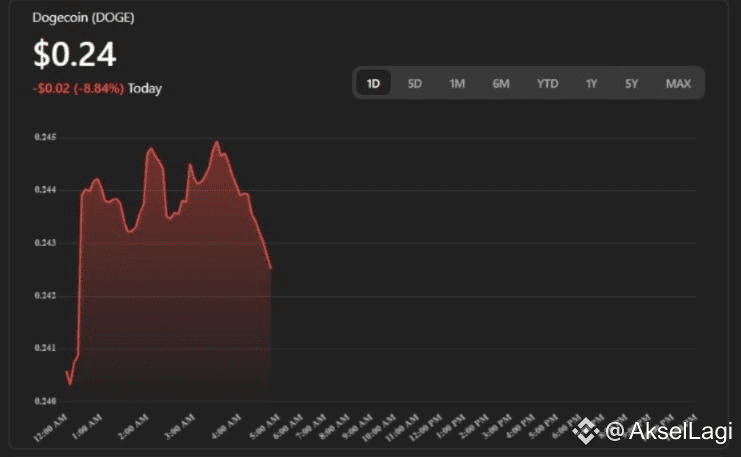Click the 0.242 y-axis label
741x457 pixels.
[x=45, y=295]
